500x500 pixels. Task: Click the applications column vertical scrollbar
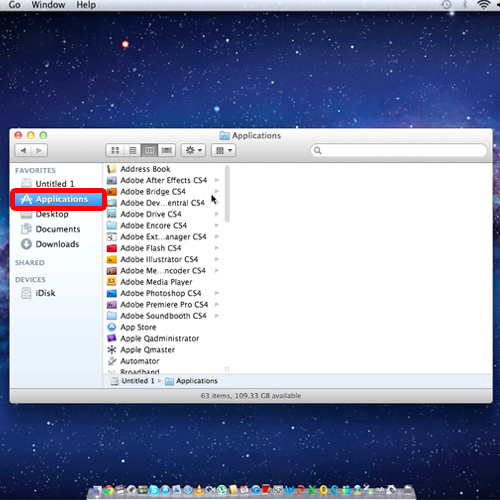pyautogui.click(x=227, y=194)
